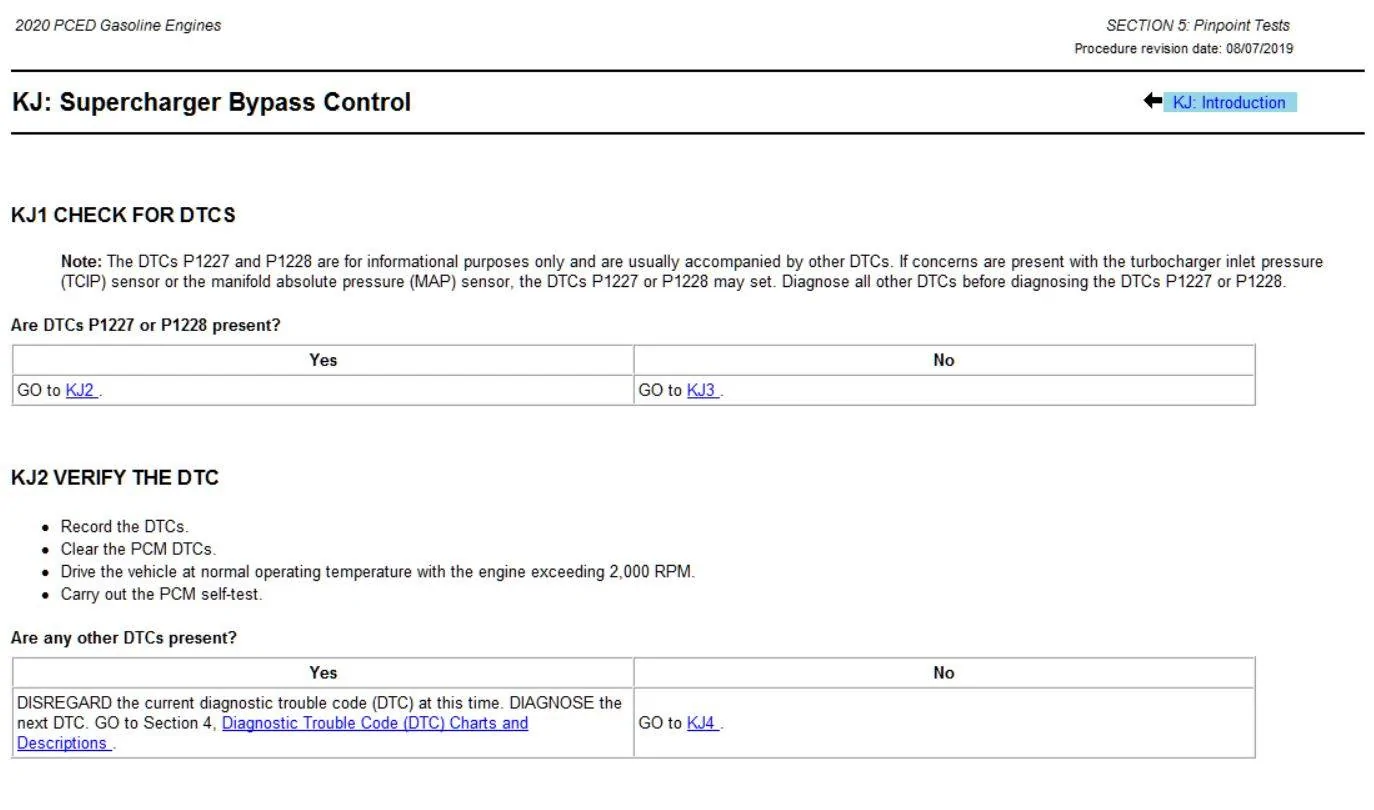1374x810 pixels.
Task: Open Diagnostic Trouble Code Charts and Descriptions link
Action: click(x=272, y=733)
